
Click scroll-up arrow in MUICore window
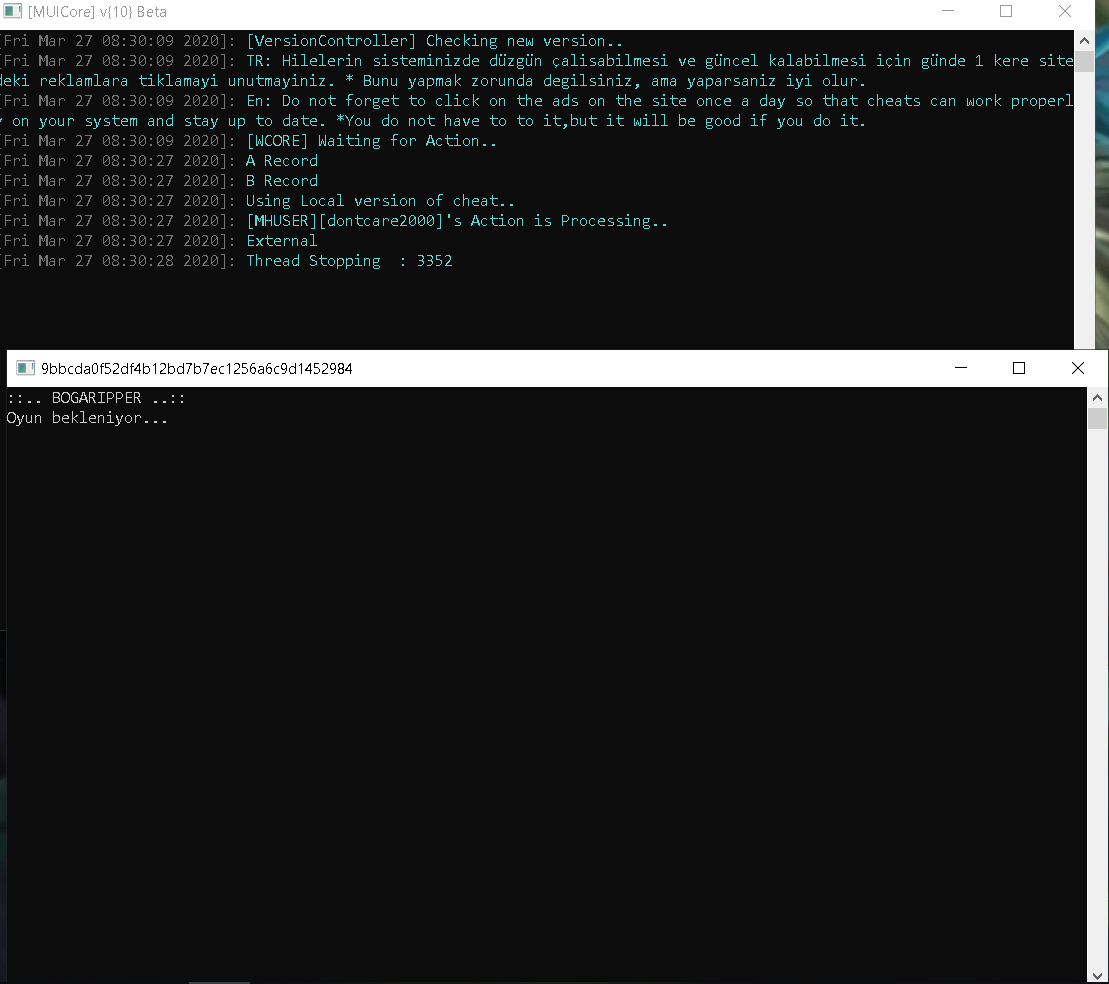(x=1084, y=41)
